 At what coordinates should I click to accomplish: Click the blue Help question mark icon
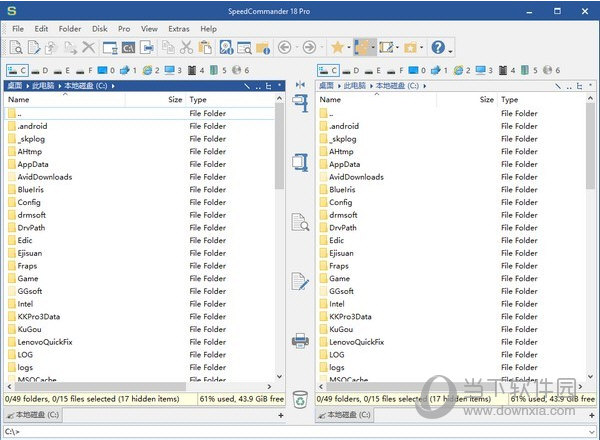(438, 47)
